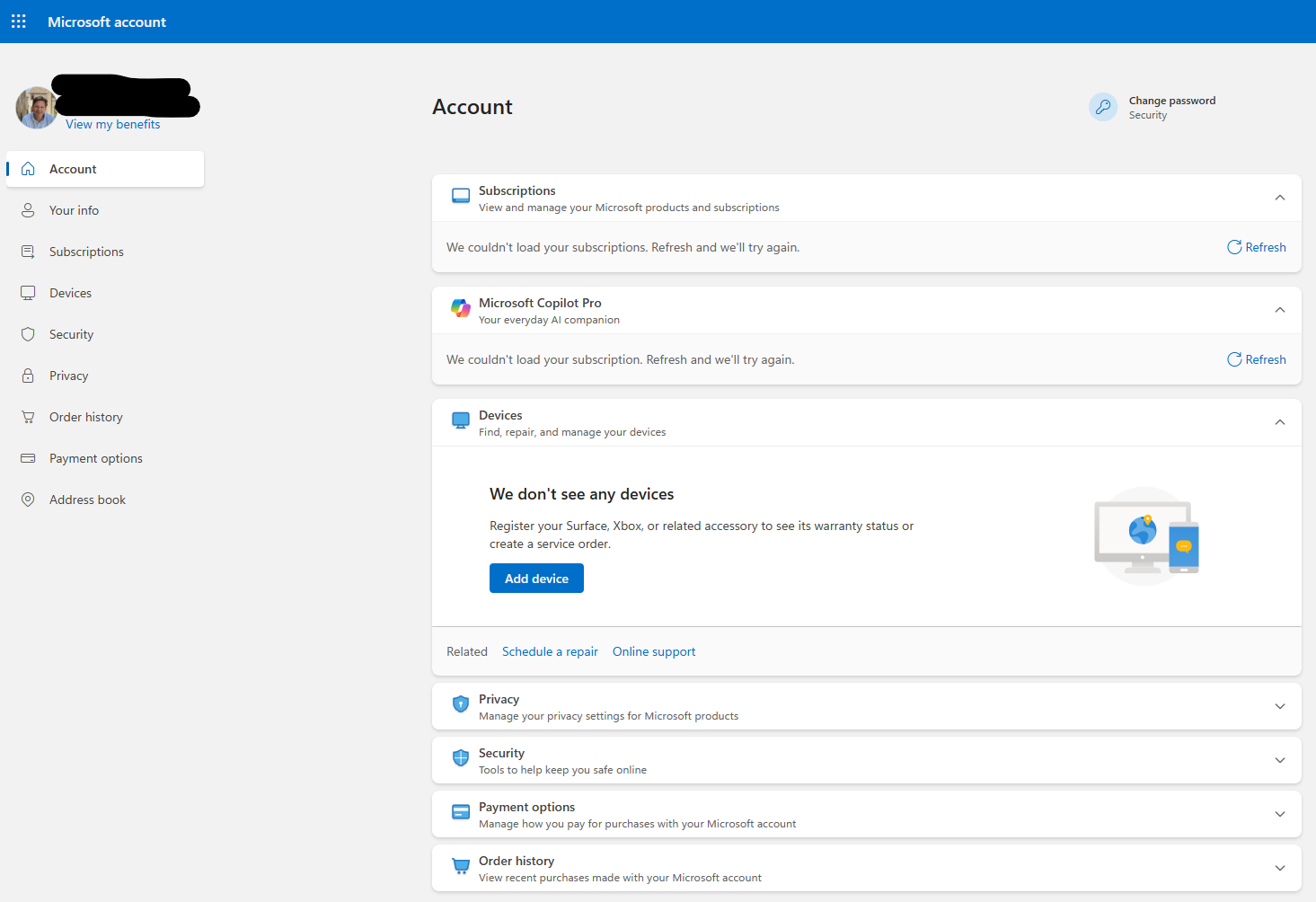Image resolution: width=1316 pixels, height=902 pixels.
Task: Expand the Privacy card chevron
Action: [x=1280, y=706]
